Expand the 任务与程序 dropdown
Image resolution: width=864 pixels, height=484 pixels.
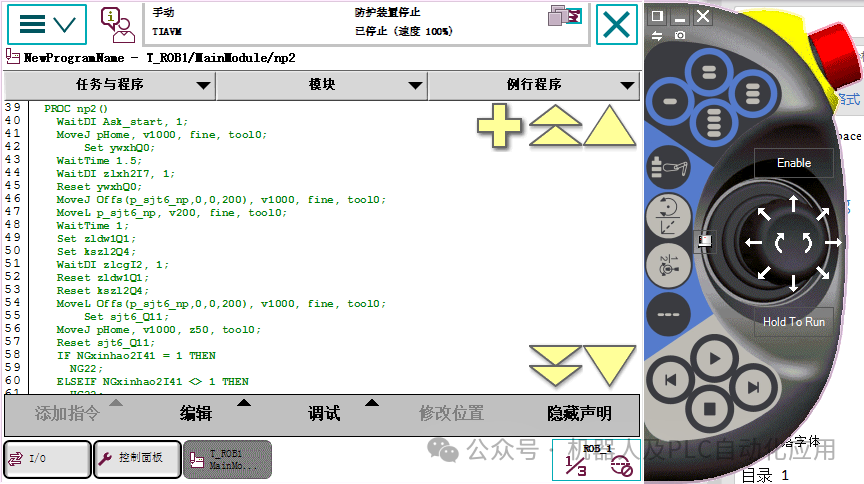[x=110, y=85]
